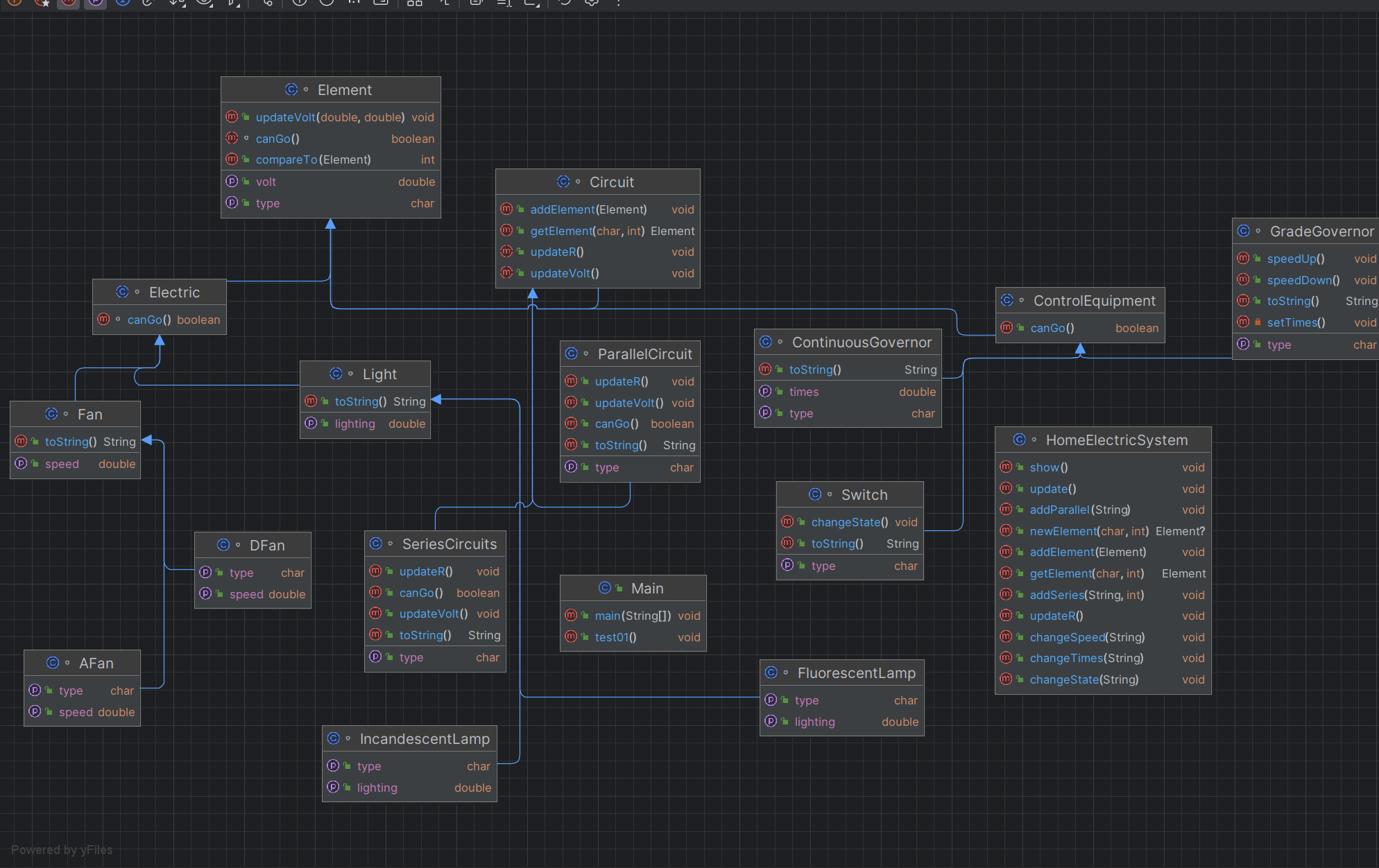Image resolution: width=1379 pixels, height=868 pixels.
Task: Select the Circuit class node title
Action: coord(611,182)
